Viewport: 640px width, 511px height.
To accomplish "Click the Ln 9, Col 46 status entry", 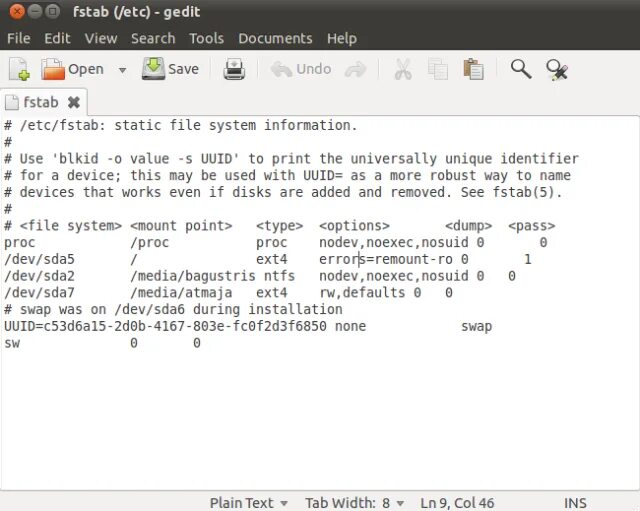I will point(457,503).
